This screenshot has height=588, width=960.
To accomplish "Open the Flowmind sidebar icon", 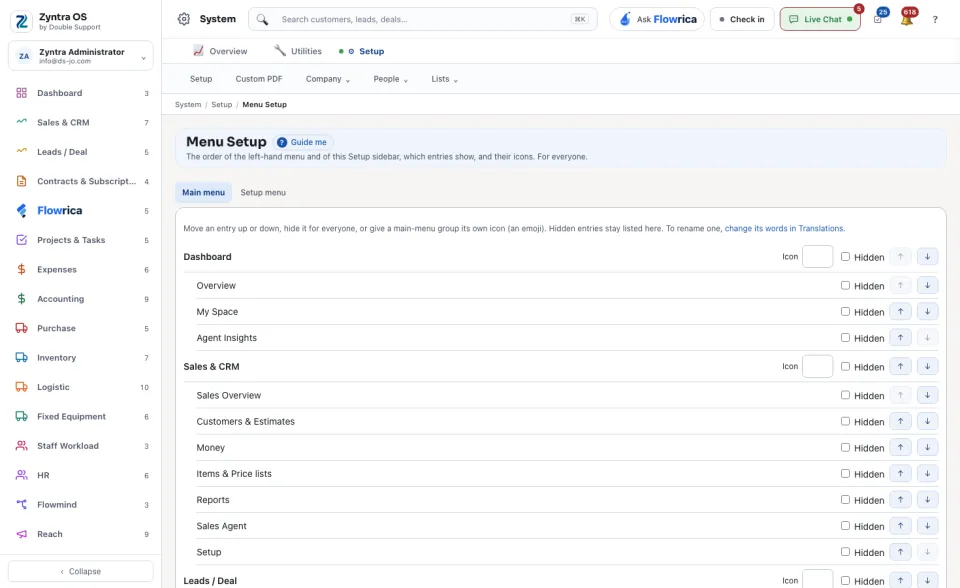I will 21,504.
